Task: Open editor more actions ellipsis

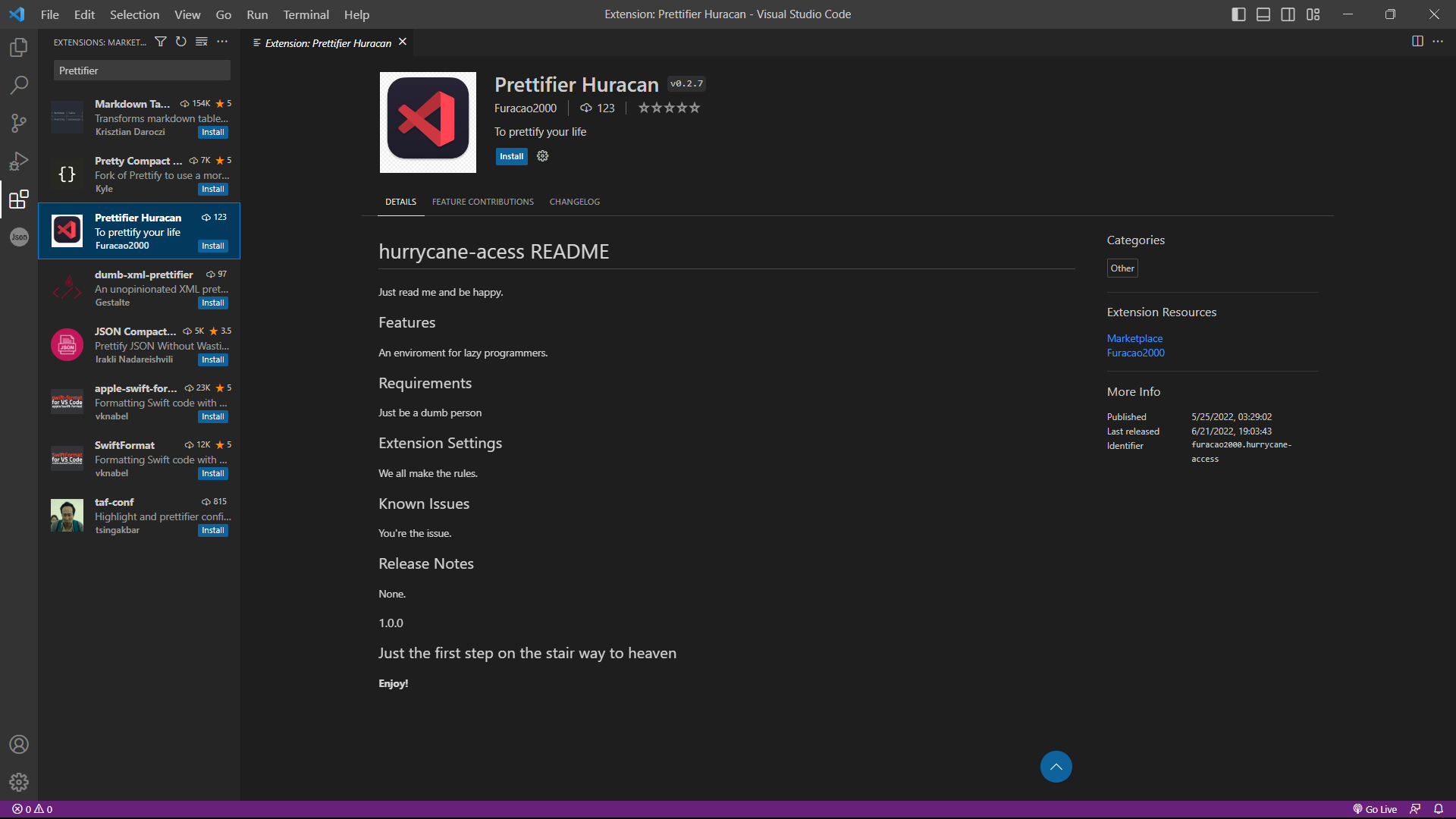Action: (1438, 42)
